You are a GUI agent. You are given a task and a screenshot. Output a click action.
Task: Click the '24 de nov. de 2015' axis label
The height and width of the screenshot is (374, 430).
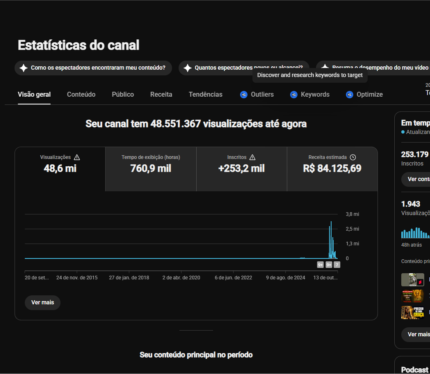pos(77,278)
